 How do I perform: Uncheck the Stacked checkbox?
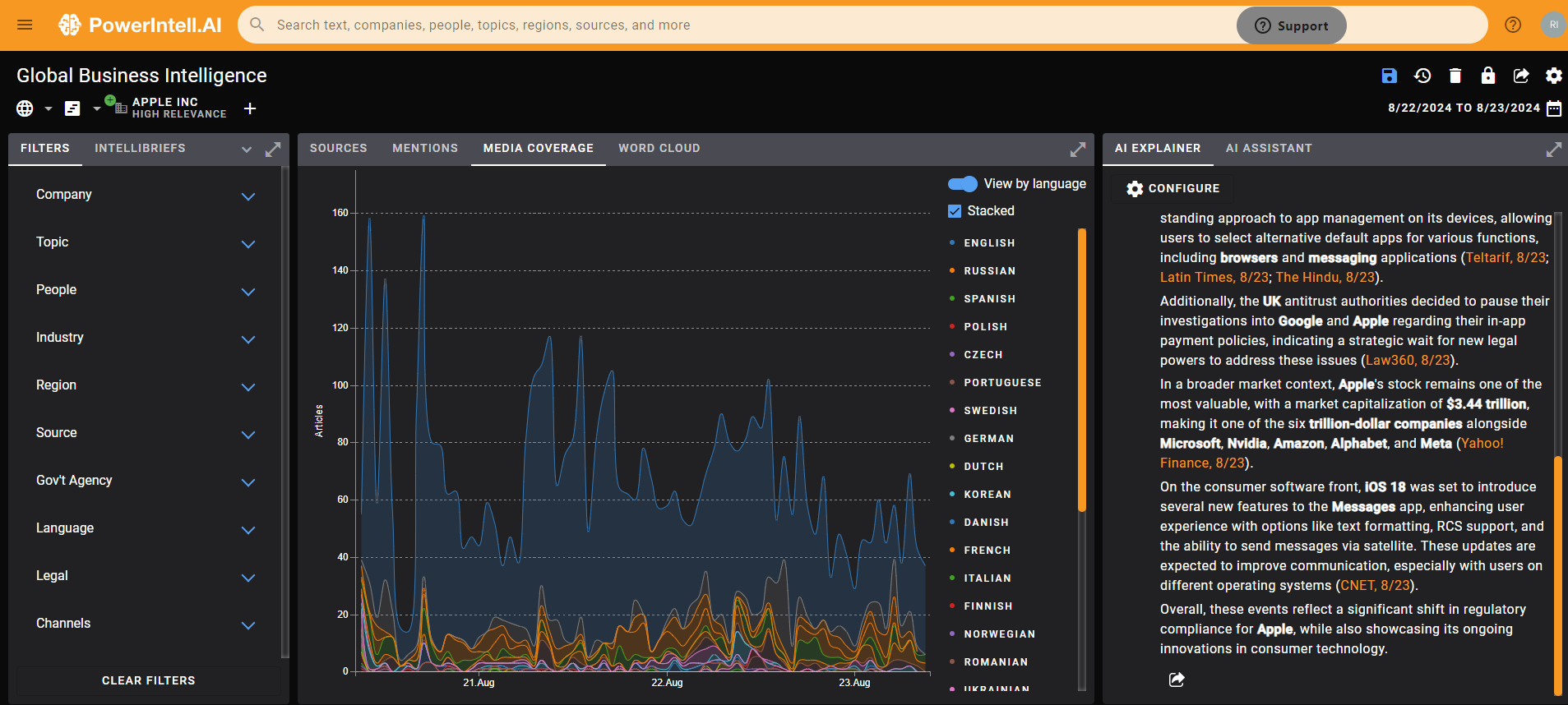coord(955,211)
